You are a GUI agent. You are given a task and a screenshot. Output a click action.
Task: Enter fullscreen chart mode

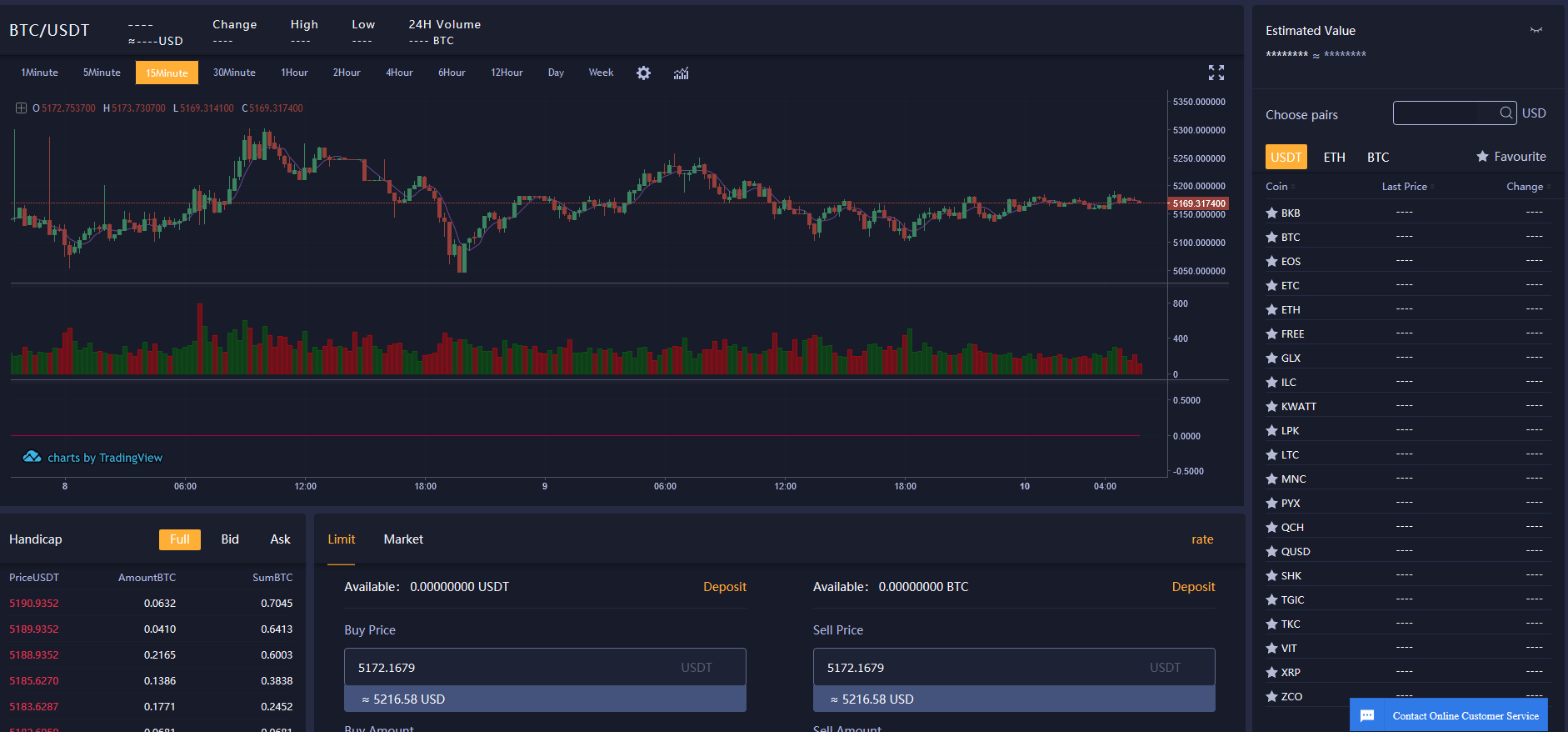pos(1216,73)
